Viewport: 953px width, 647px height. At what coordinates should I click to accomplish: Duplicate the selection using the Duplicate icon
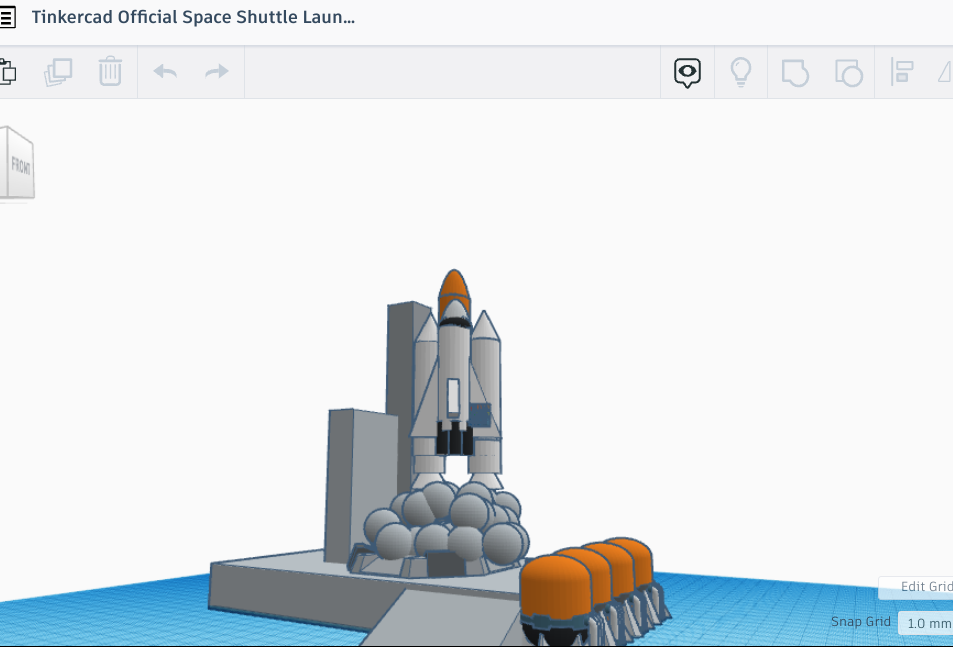[57, 72]
